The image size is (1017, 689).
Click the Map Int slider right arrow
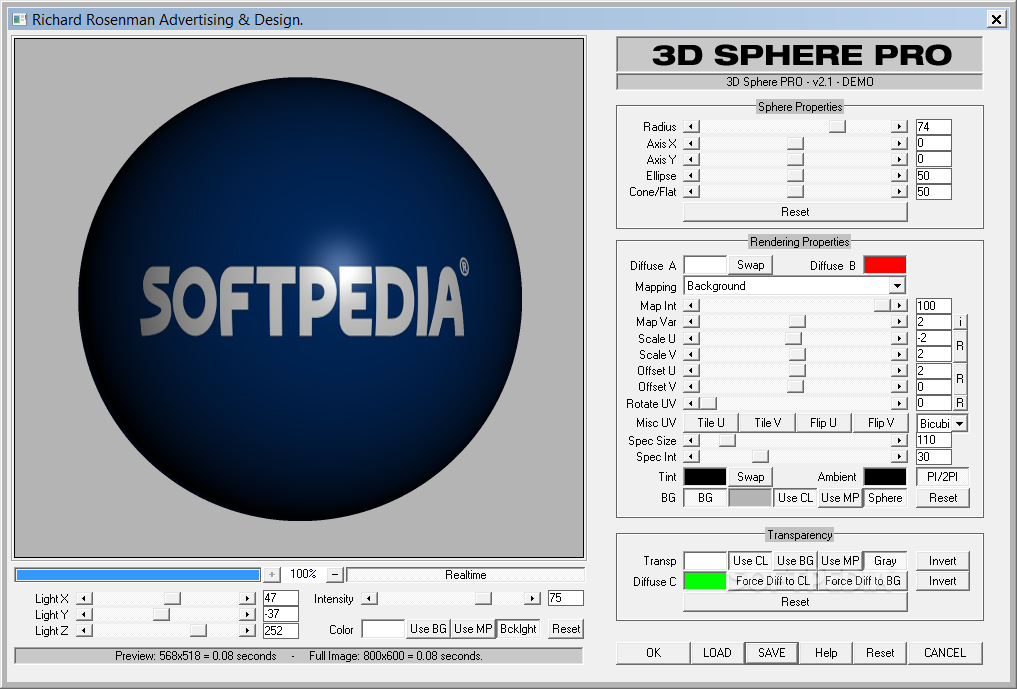(899, 305)
